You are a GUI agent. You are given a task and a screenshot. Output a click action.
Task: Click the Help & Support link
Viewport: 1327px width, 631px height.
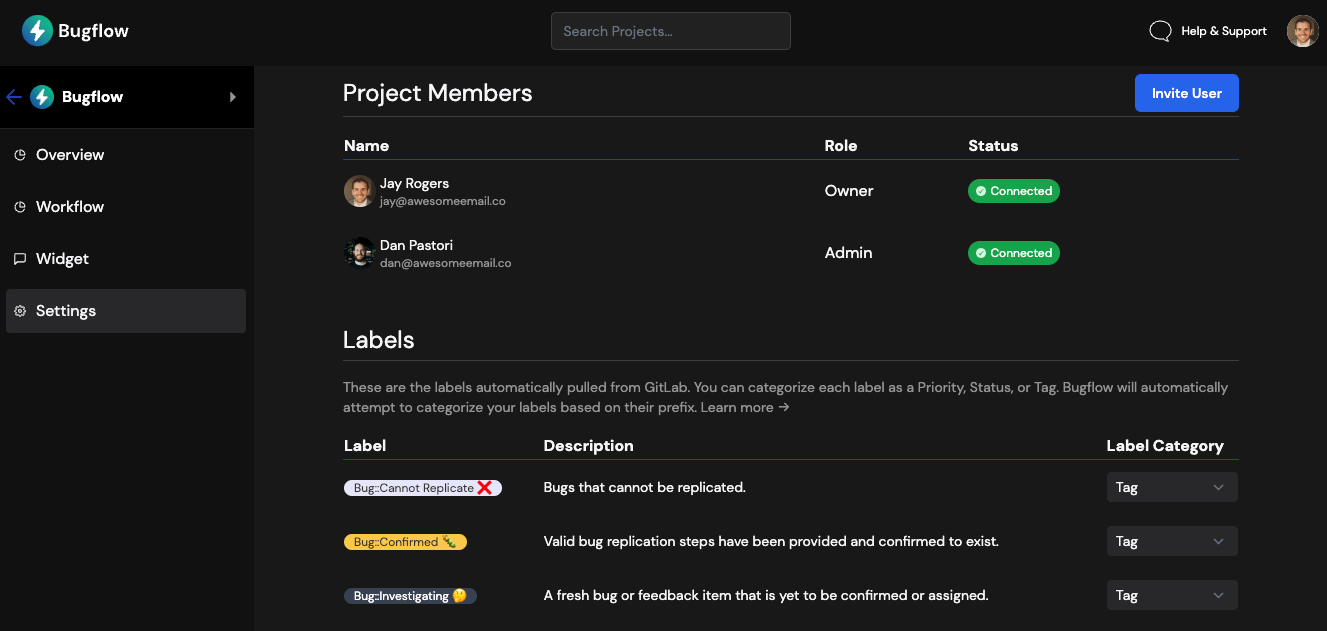pos(1224,31)
